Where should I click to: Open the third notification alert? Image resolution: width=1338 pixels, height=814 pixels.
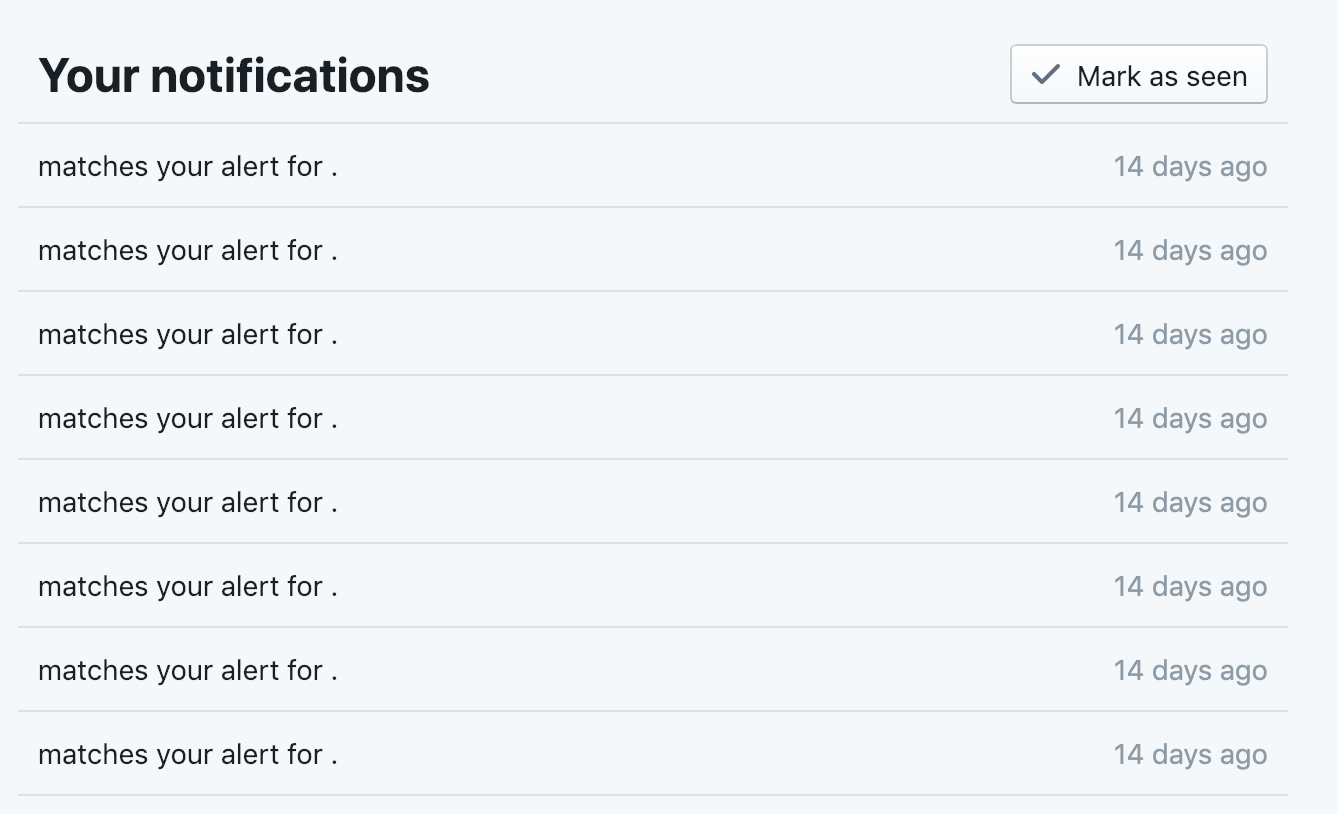tap(188, 334)
